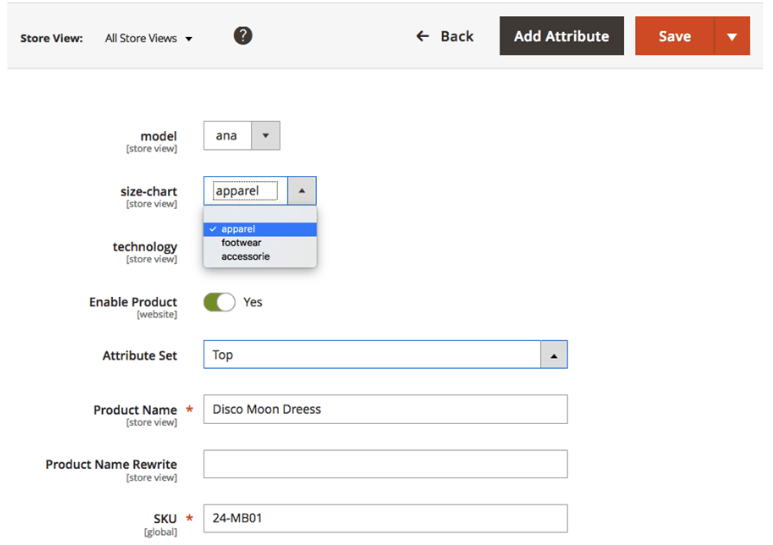773x545 pixels.
Task: Click the size-chart search box with apparel
Action: click(x=245, y=191)
